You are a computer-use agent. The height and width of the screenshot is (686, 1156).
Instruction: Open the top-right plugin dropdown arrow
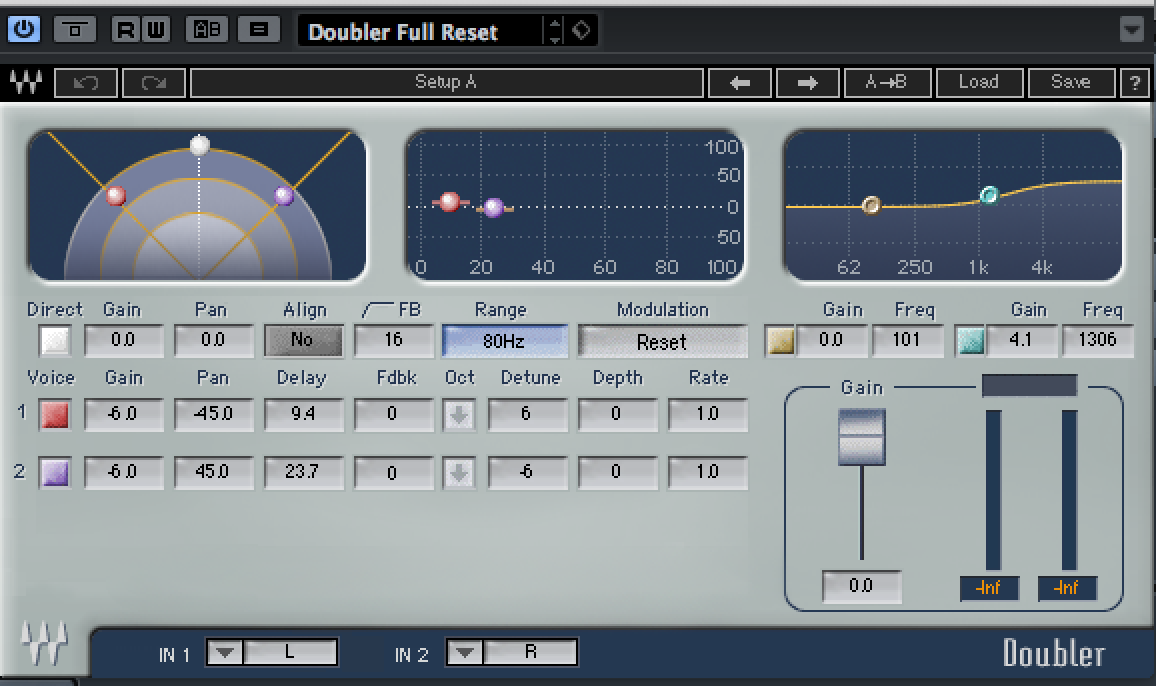pyautogui.click(x=1132, y=30)
